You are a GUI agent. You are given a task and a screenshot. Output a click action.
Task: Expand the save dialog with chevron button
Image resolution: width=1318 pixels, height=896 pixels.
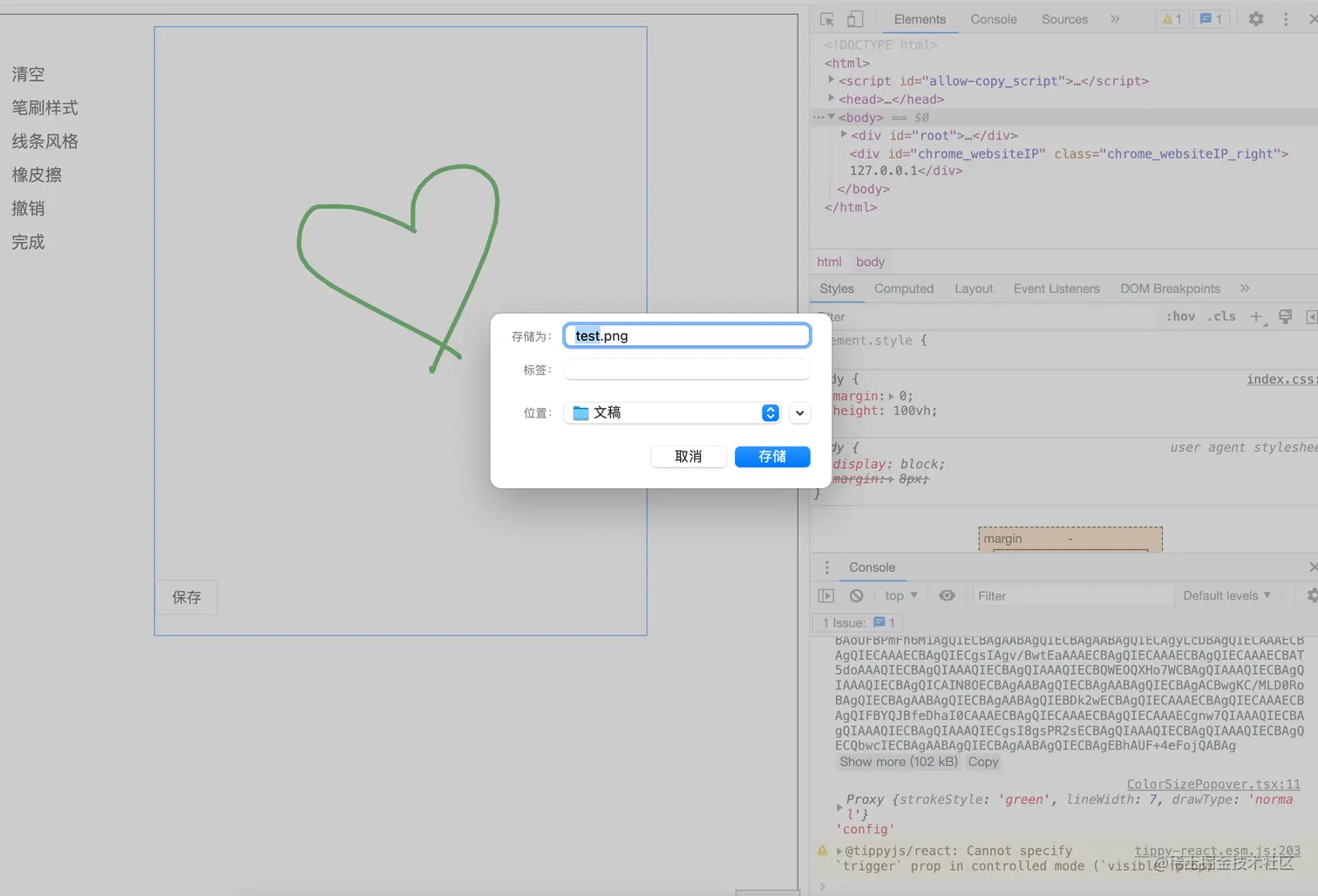tap(800, 413)
